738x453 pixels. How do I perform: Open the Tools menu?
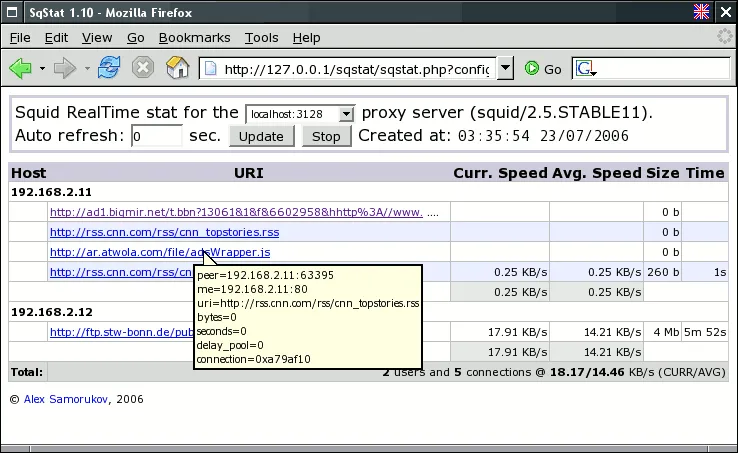point(261,37)
